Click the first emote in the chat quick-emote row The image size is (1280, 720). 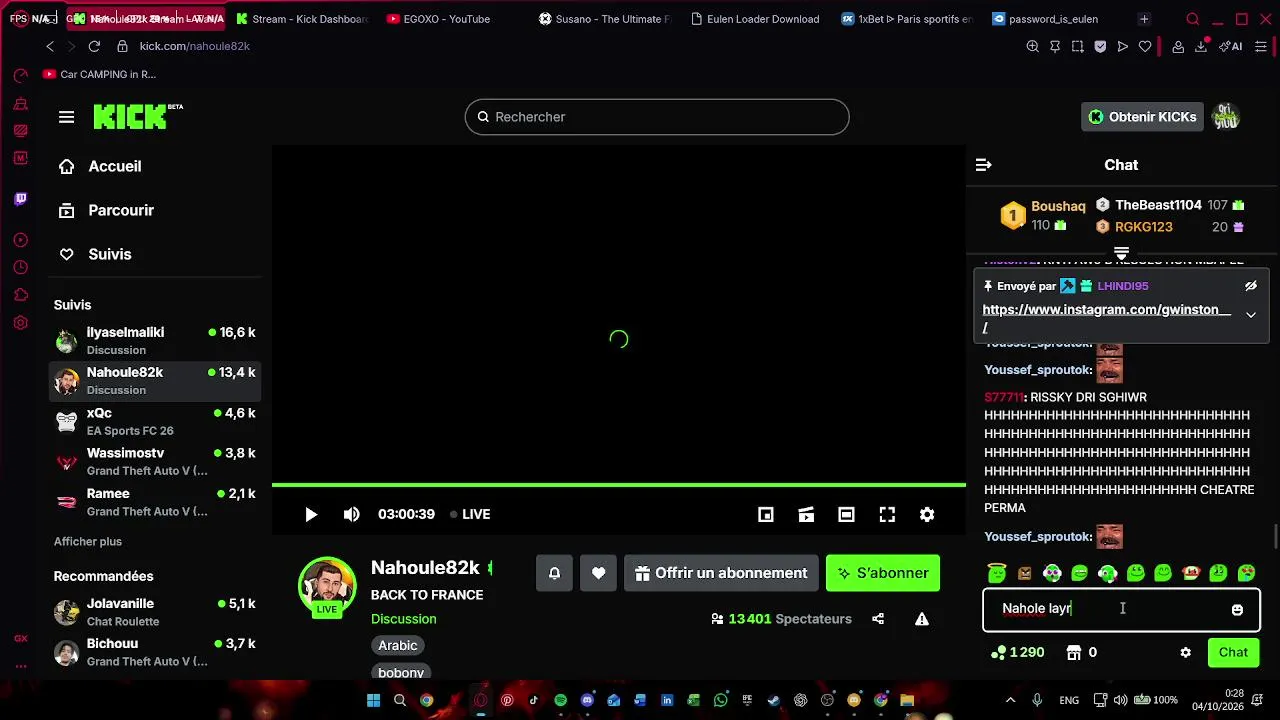pos(997,573)
